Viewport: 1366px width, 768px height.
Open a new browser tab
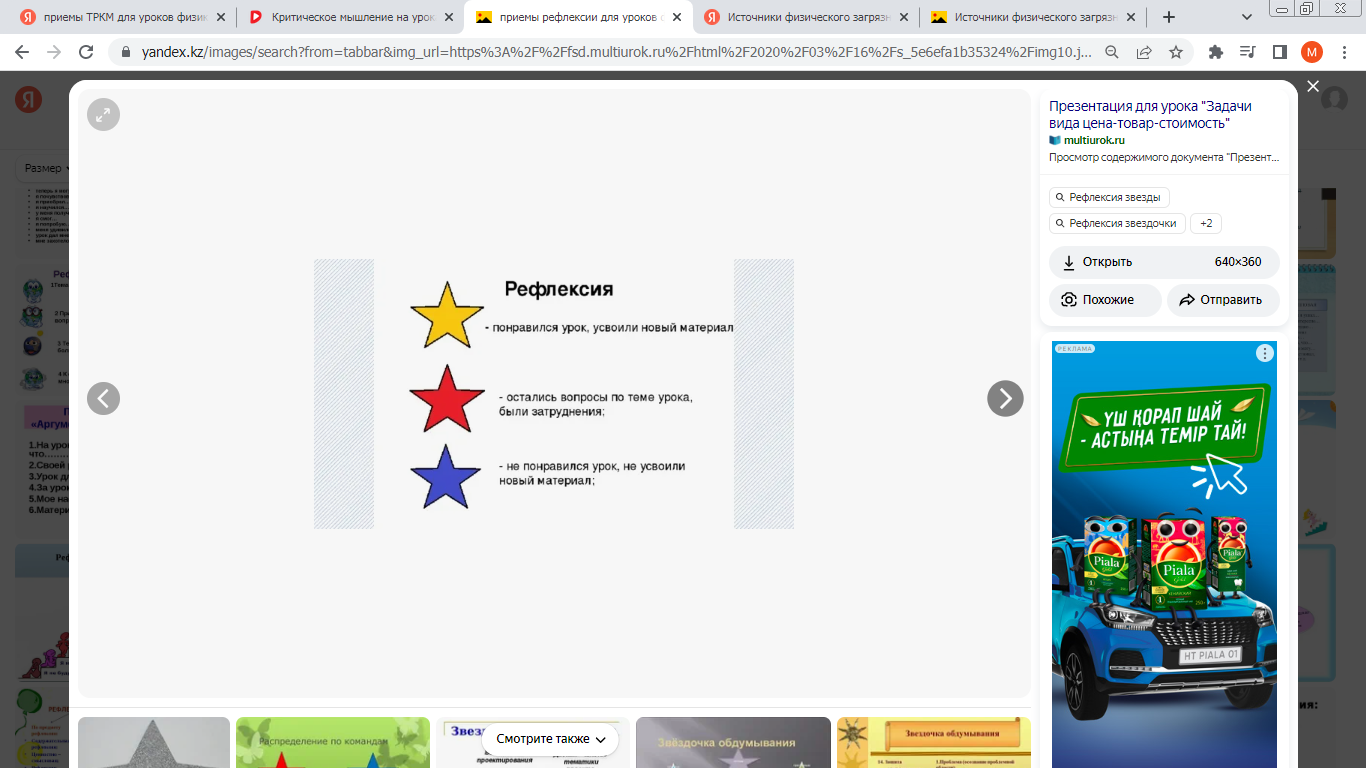[x=1169, y=17]
